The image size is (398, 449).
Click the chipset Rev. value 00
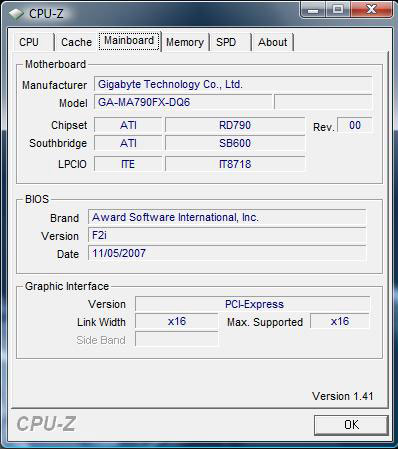coord(355,125)
